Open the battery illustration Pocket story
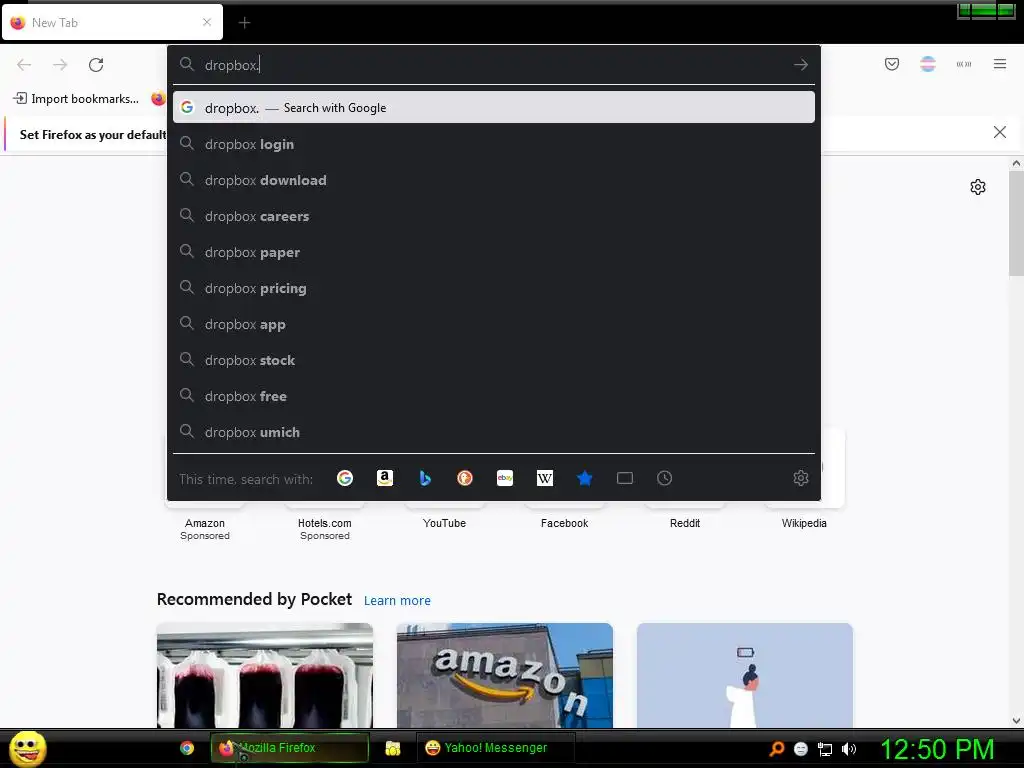 (x=744, y=675)
